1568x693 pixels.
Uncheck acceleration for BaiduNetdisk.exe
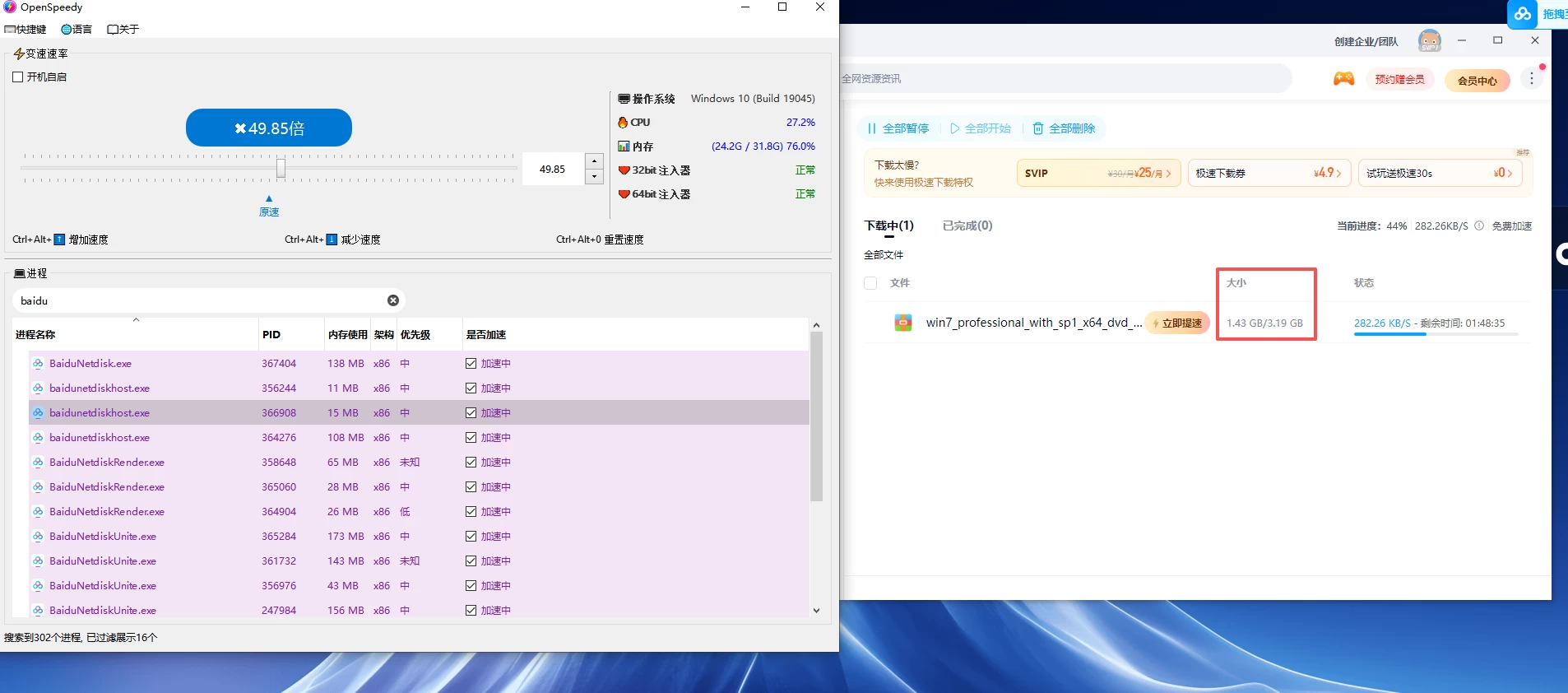tap(471, 363)
